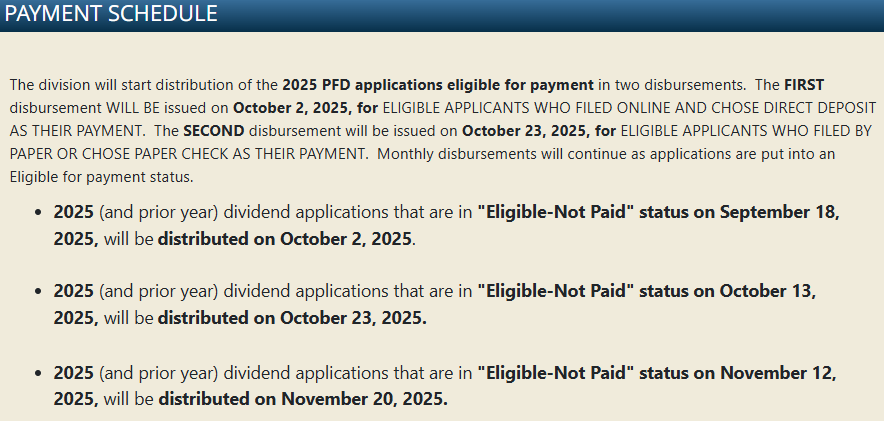884x421 pixels.
Task: Click "Eligible-Not Paid" in the second bullet
Action: (x=556, y=291)
